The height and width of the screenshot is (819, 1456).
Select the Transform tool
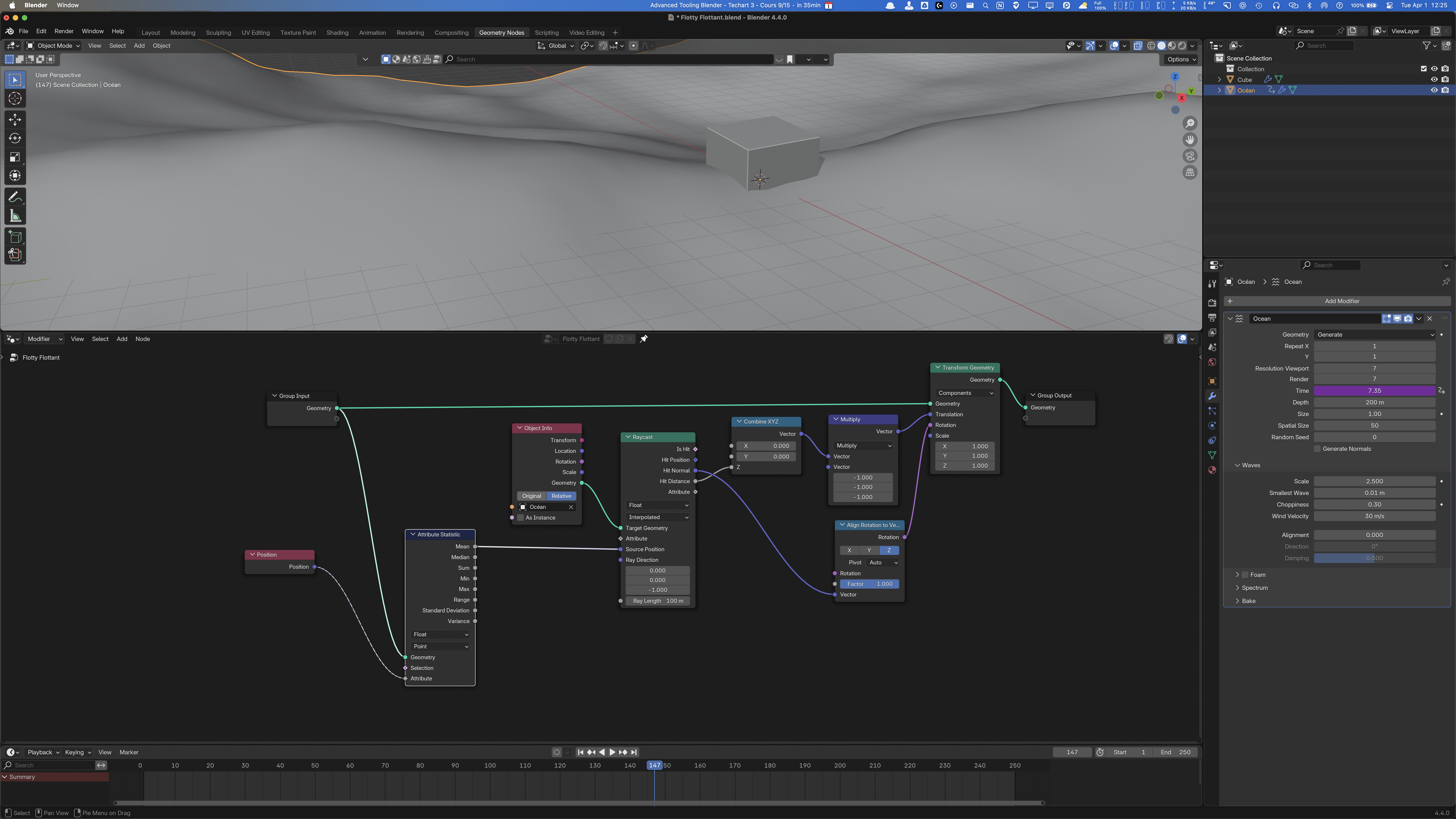[x=15, y=176]
